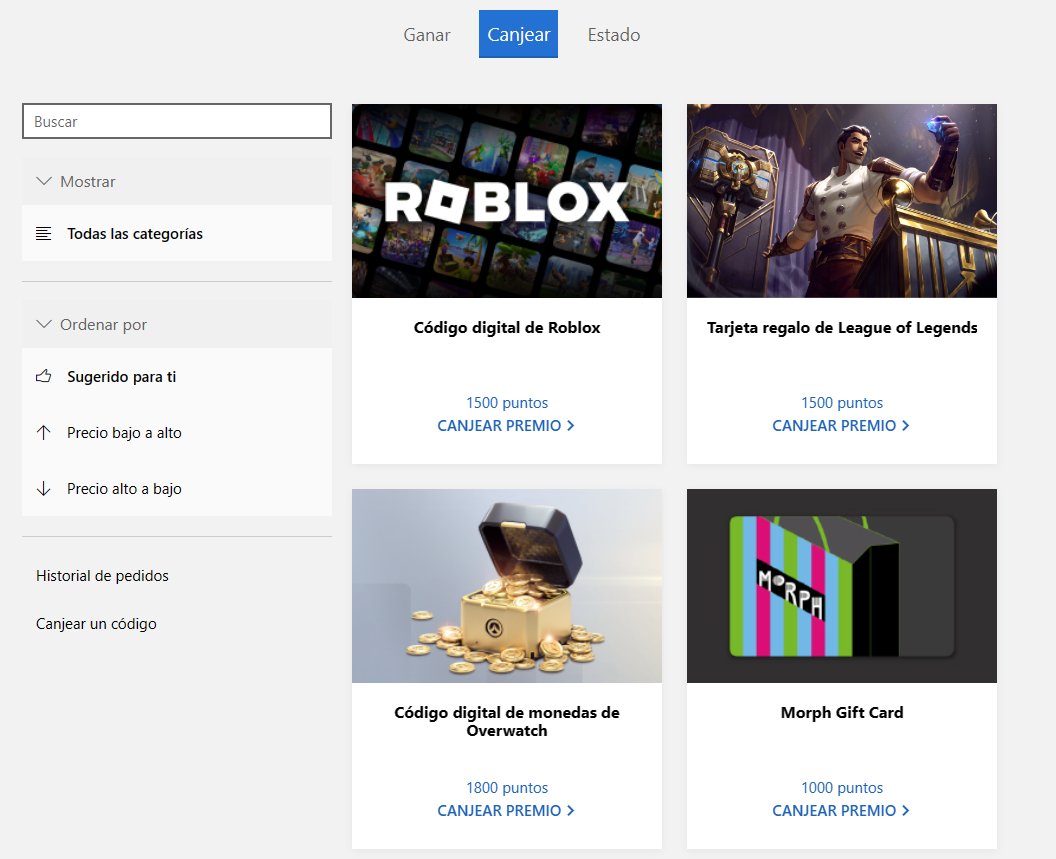Click 1500 puntos under Roblox
The image size is (1056, 859).
(506, 402)
